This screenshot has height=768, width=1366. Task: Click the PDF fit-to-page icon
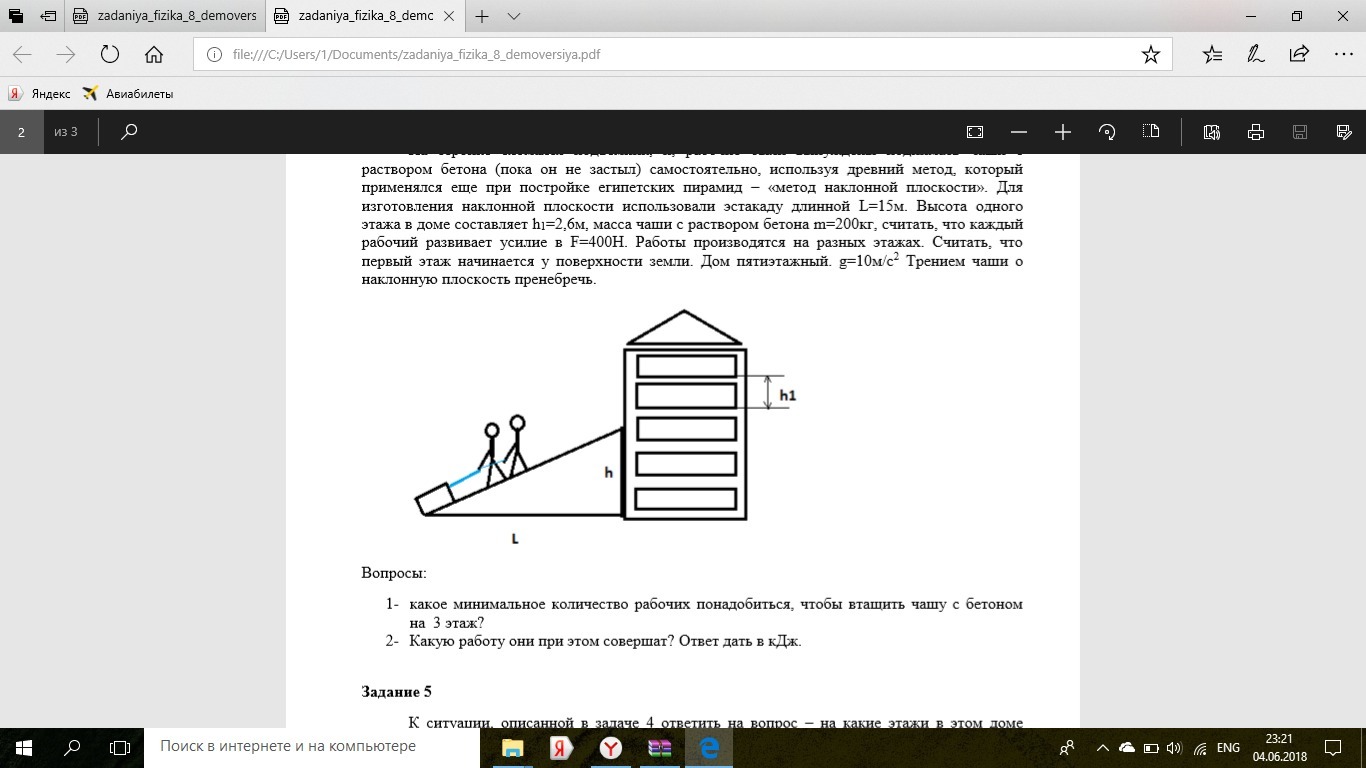click(x=975, y=132)
